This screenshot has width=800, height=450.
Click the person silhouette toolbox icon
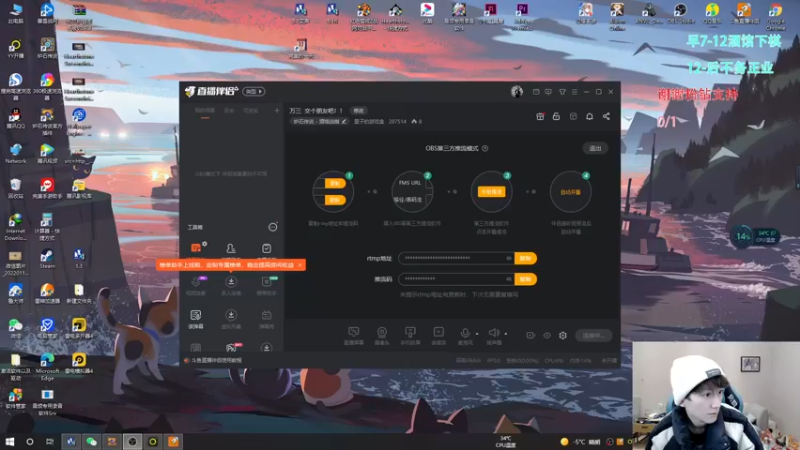pos(231,248)
